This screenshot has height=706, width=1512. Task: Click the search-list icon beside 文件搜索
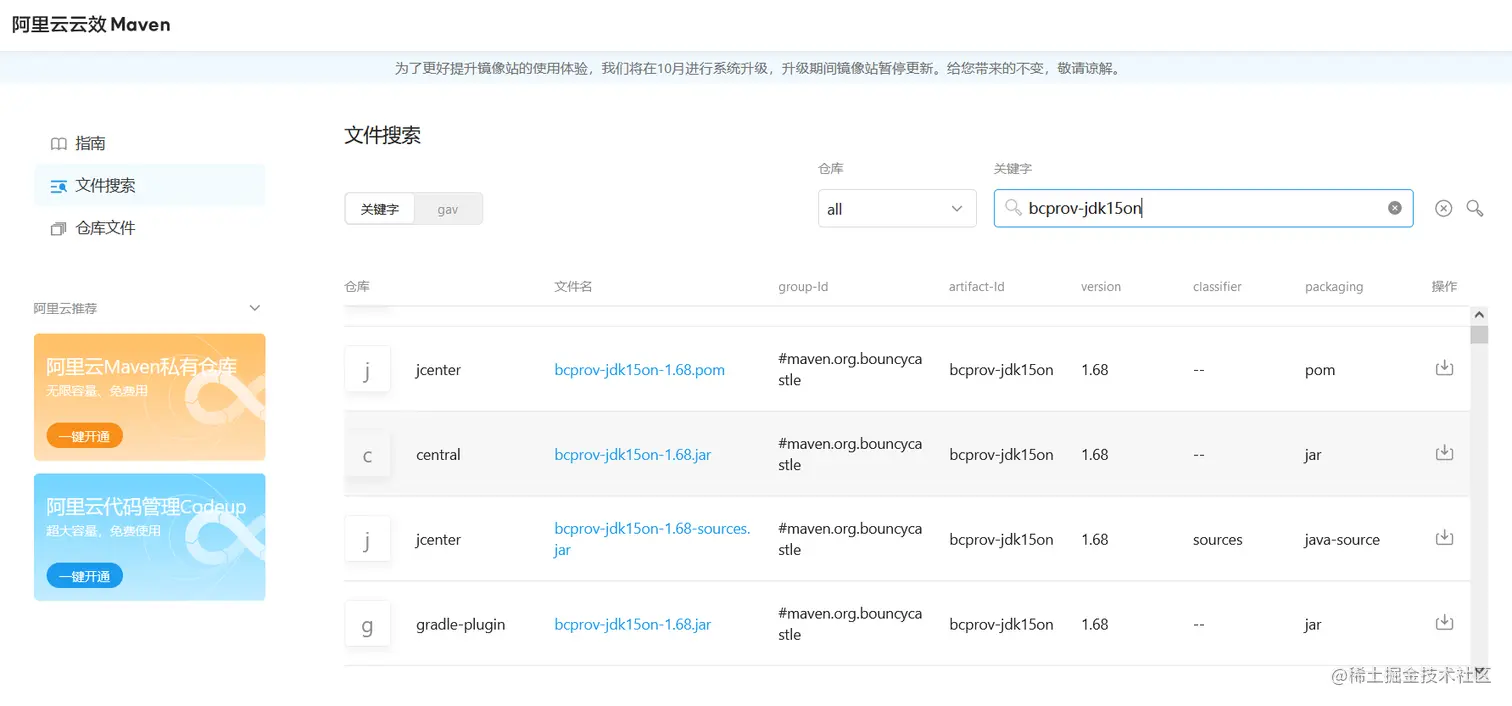59,186
